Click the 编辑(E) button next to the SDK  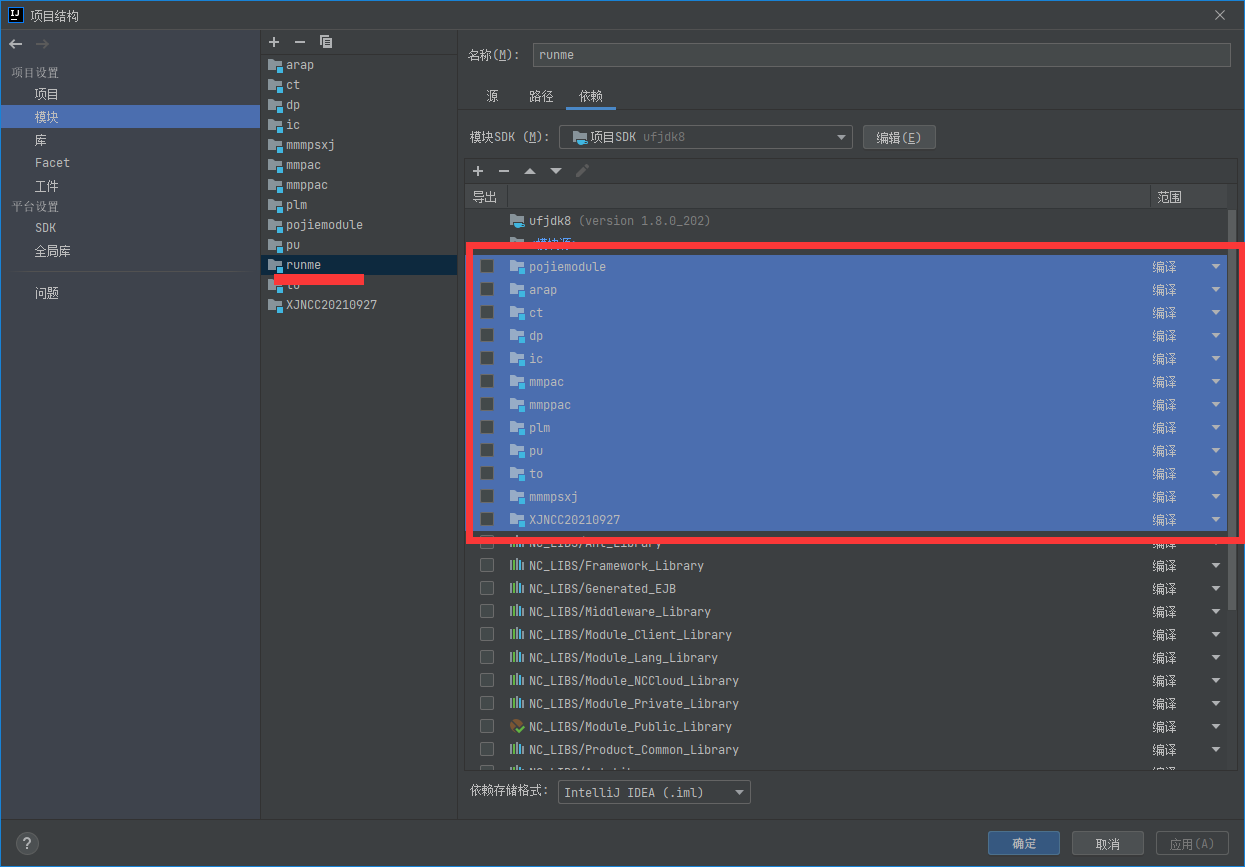tap(898, 136)
